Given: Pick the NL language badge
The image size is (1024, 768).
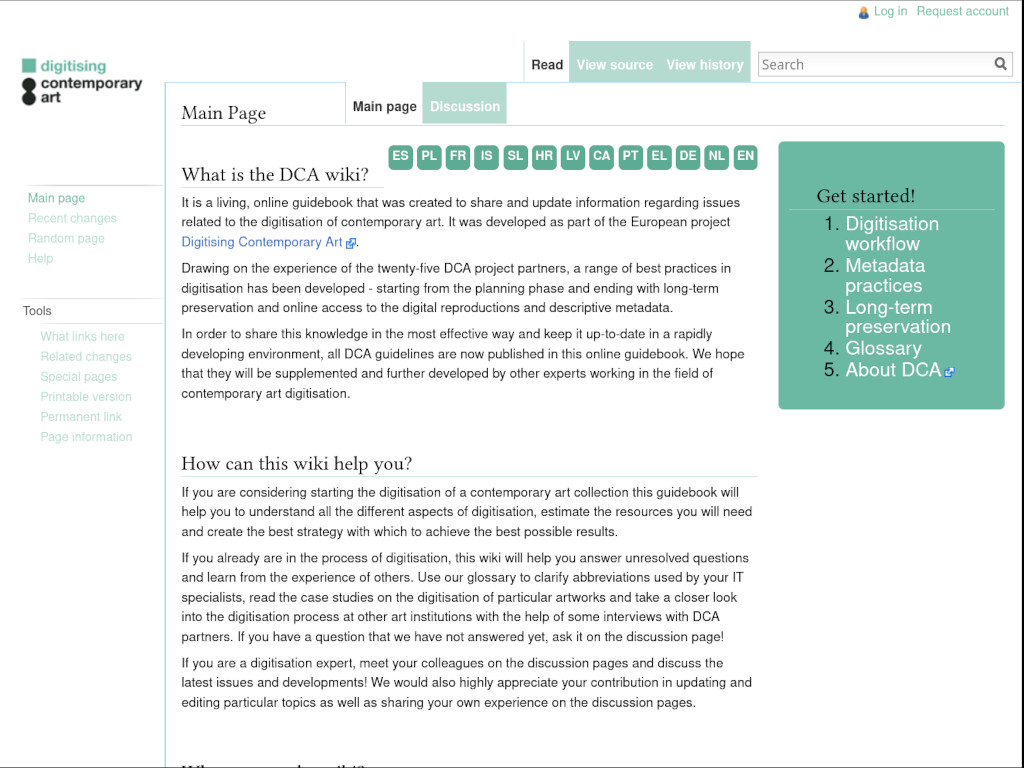Looking at the screenshot, I should 716,156.
